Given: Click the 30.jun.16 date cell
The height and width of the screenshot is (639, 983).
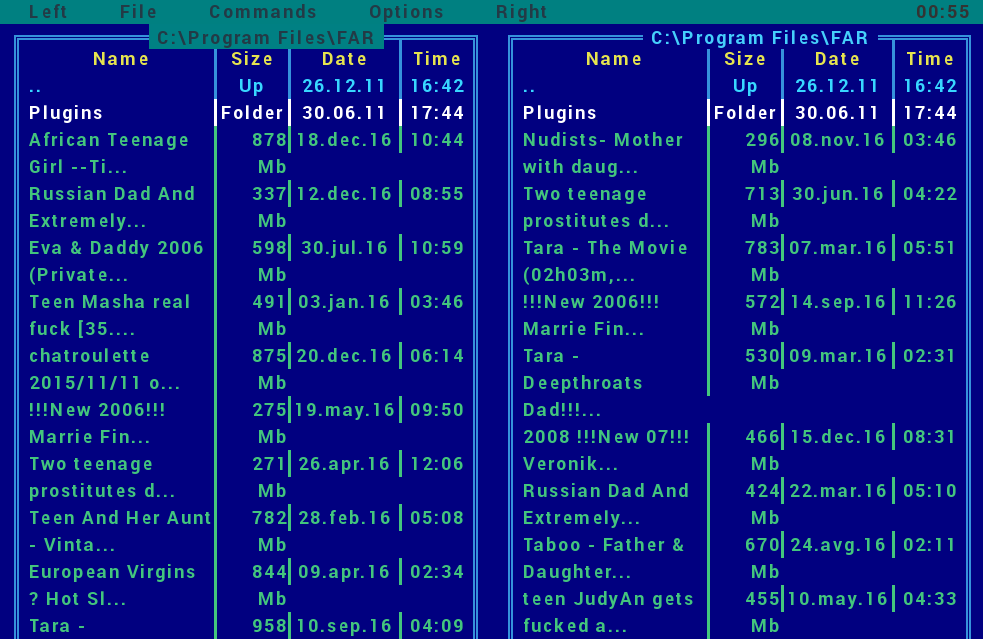Looking at the screenshot, I should 837,194.
